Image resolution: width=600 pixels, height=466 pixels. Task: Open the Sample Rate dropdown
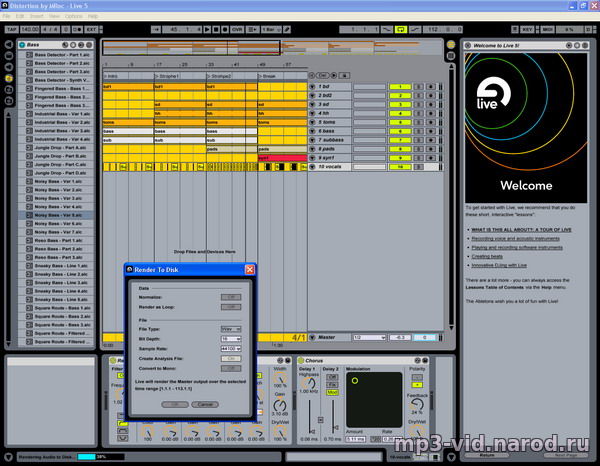click(231, 349)
